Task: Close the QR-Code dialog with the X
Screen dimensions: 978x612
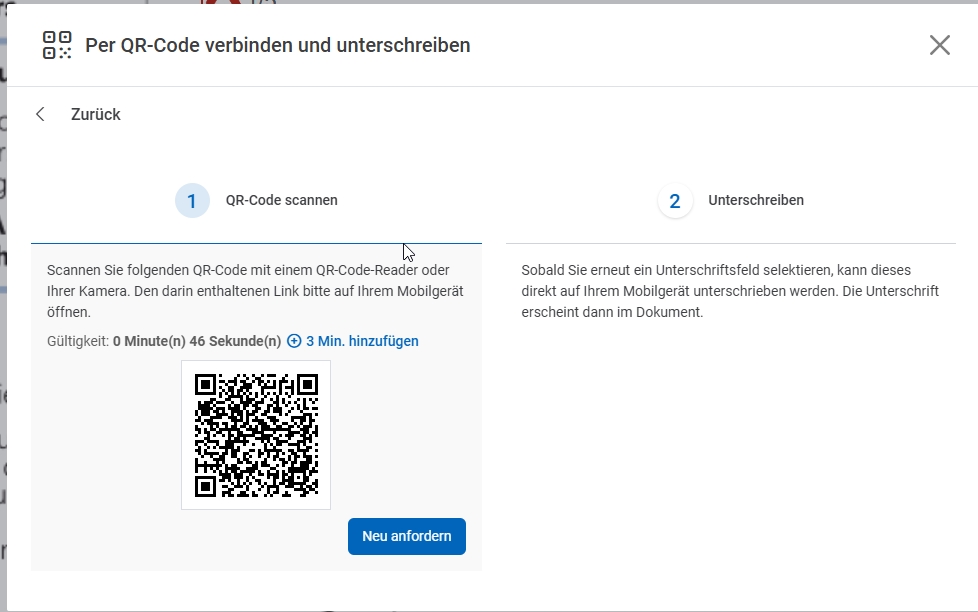Action: point(939,45)
